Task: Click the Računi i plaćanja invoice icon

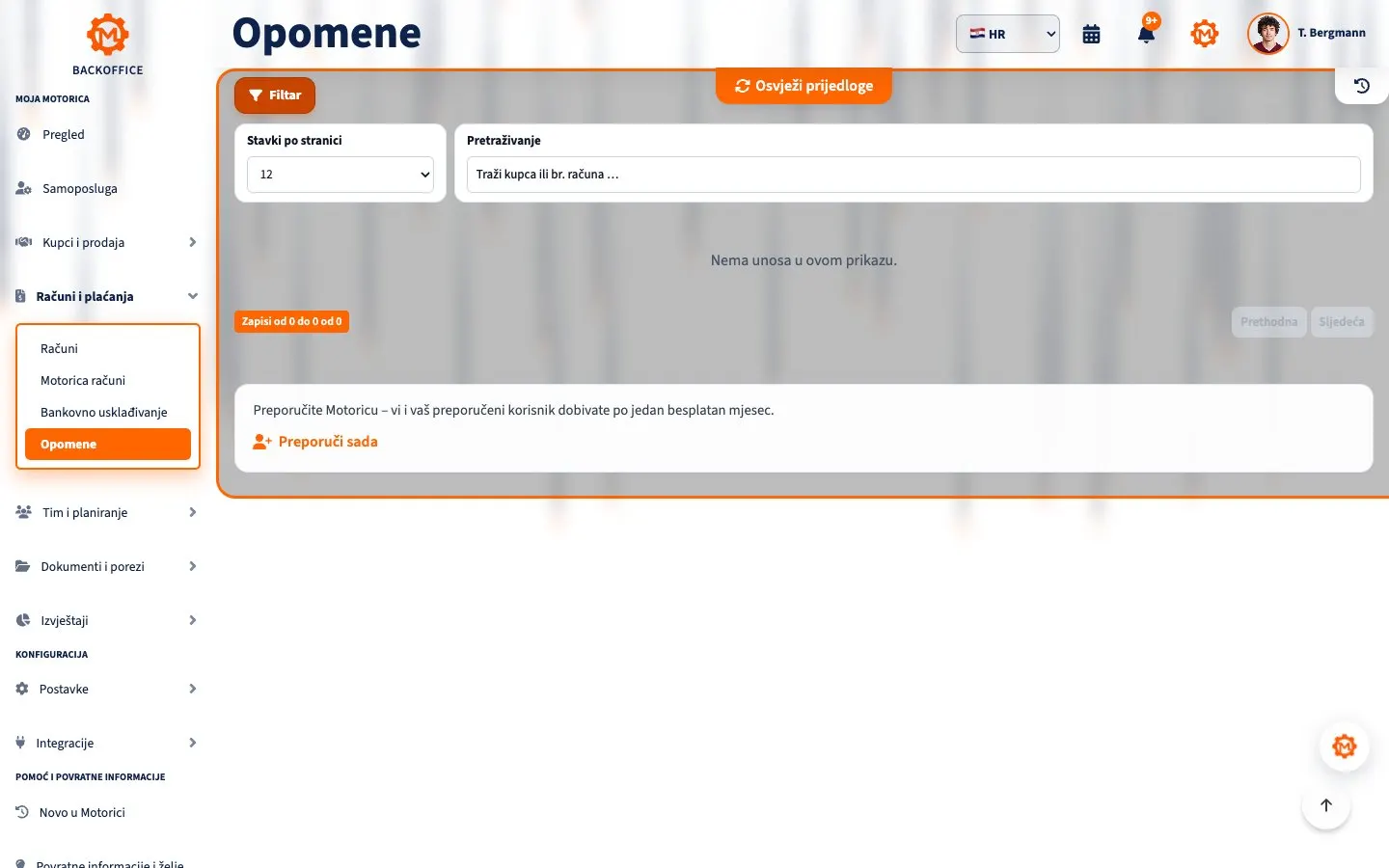Action: point(20,296)
